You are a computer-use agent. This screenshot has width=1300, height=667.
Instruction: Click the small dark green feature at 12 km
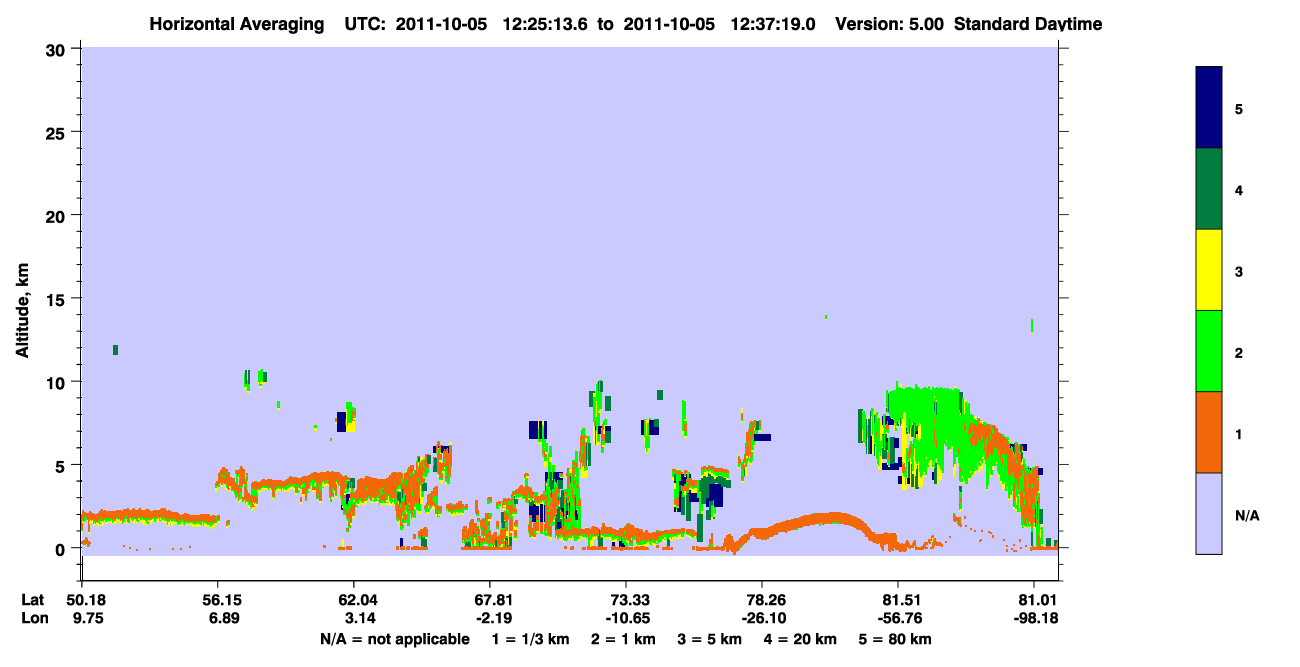116,350
